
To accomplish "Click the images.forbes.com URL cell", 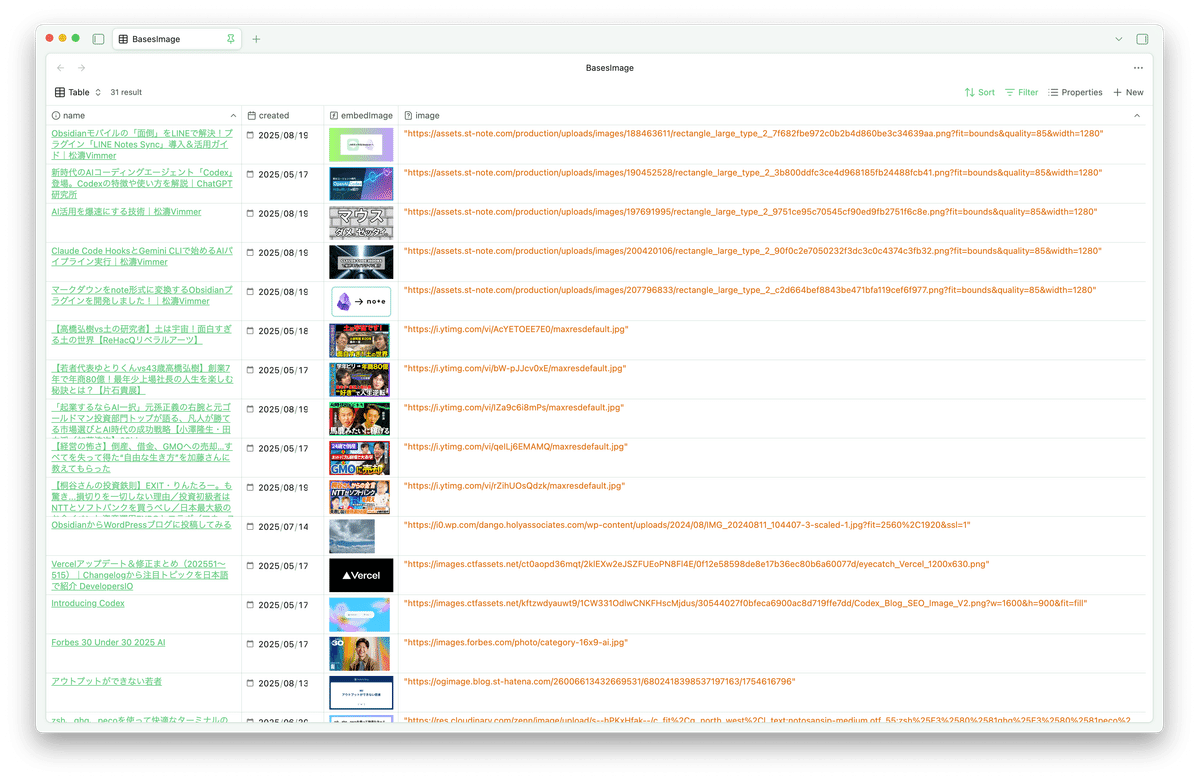I will pyautogui.click(x=515, y=642).
